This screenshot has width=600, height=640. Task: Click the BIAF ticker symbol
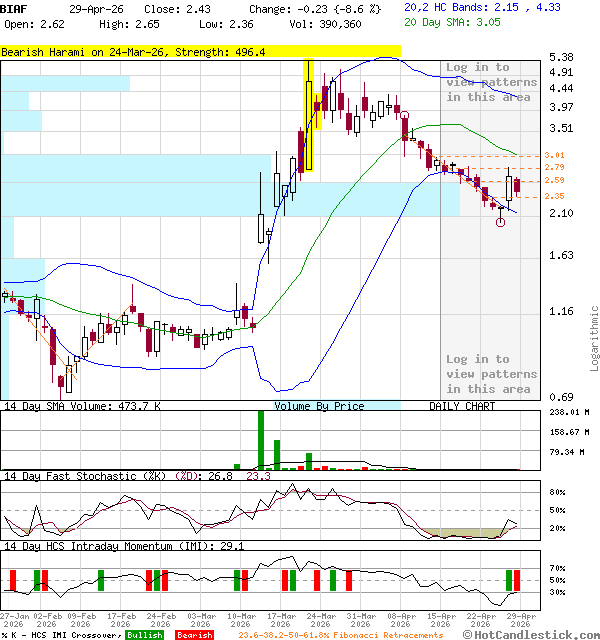14,8
